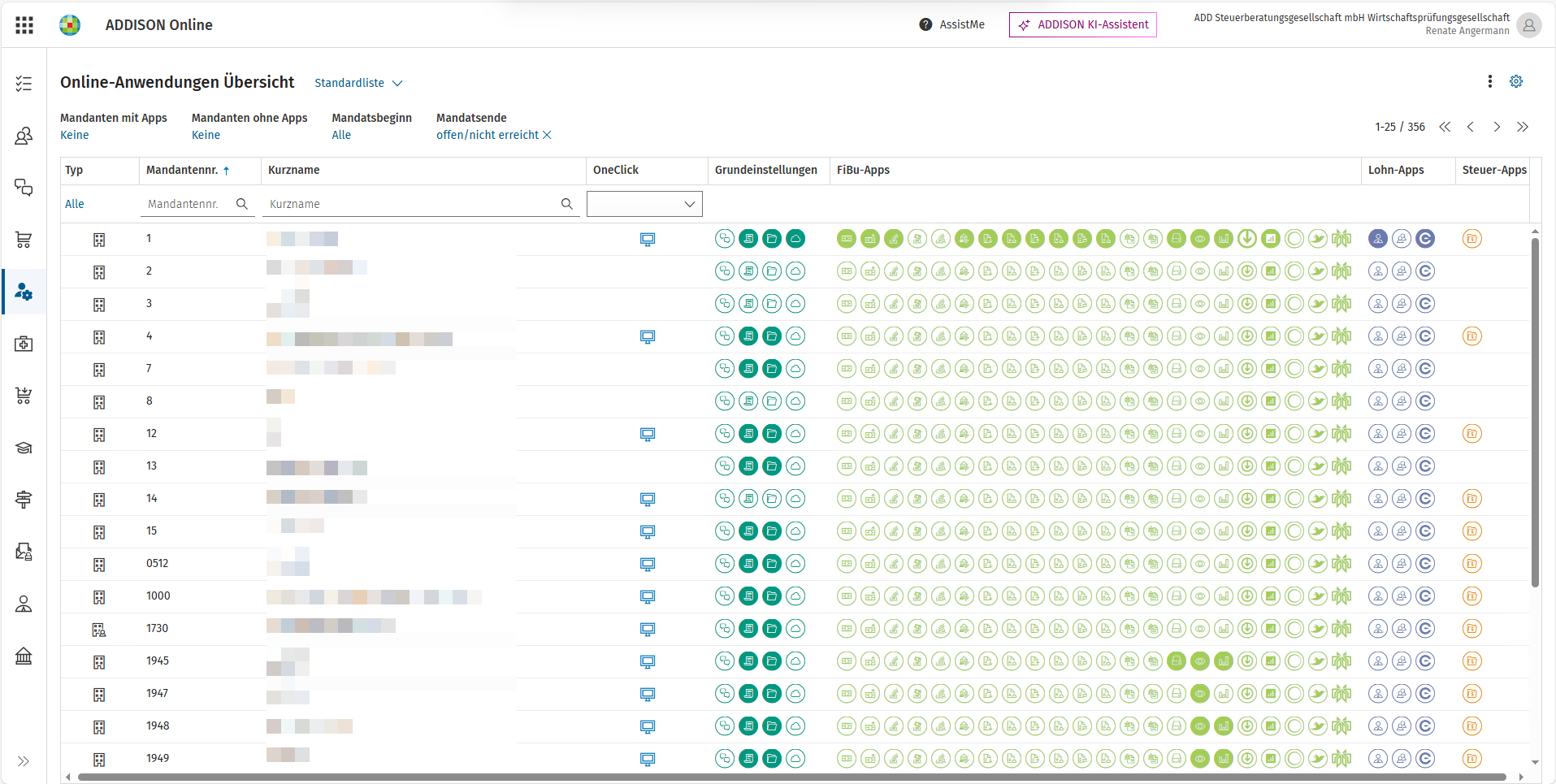Launch the ADDISON KI-Assistent
The width and height of the screenshot is (1556, 784).
pyautogui.click(x=1083, y=24)
